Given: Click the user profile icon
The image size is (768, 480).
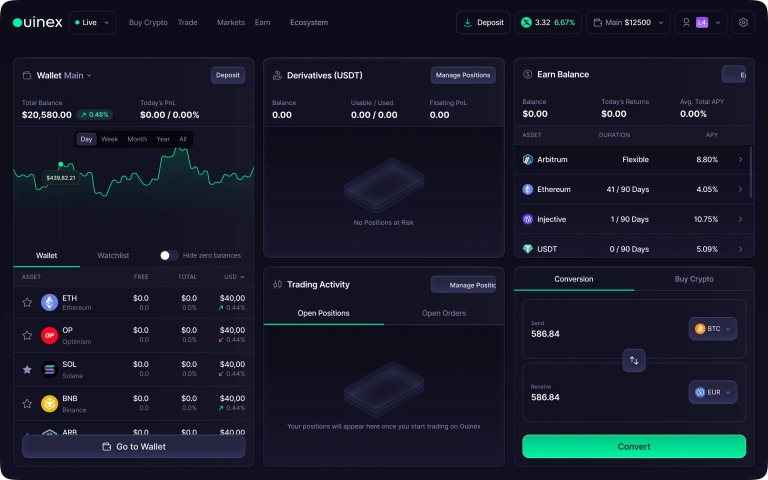Looking at the screenshot, I should [686, 23].
